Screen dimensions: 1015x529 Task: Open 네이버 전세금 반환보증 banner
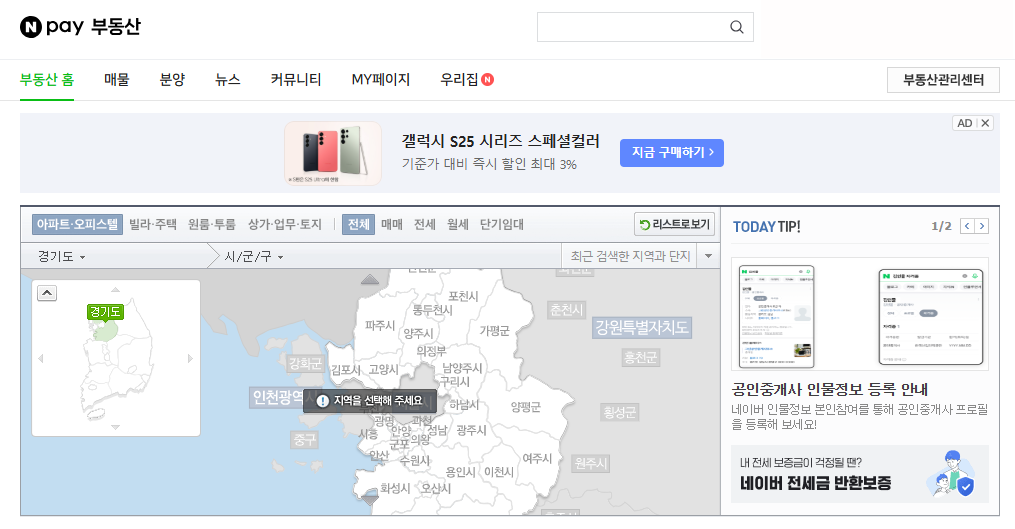tap(860, 474)
